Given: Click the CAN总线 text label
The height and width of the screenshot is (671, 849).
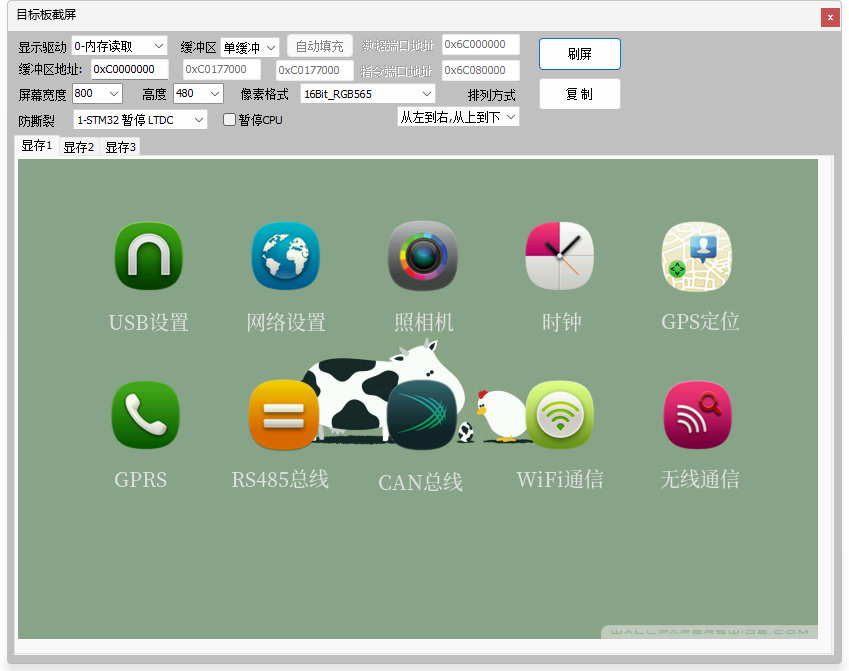Looking at the screenshot, I should point(421,482).
